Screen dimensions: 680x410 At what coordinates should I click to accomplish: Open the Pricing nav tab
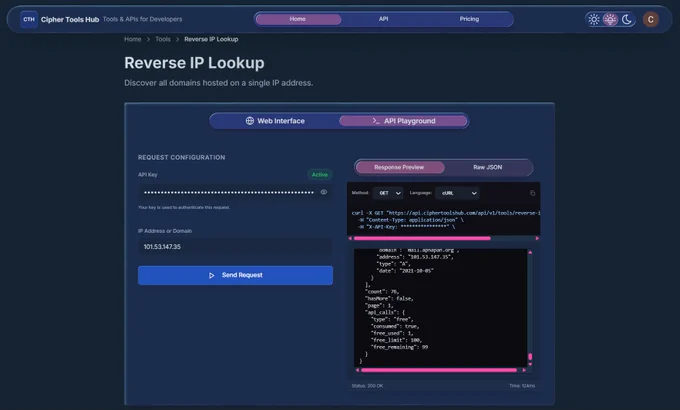469,19
